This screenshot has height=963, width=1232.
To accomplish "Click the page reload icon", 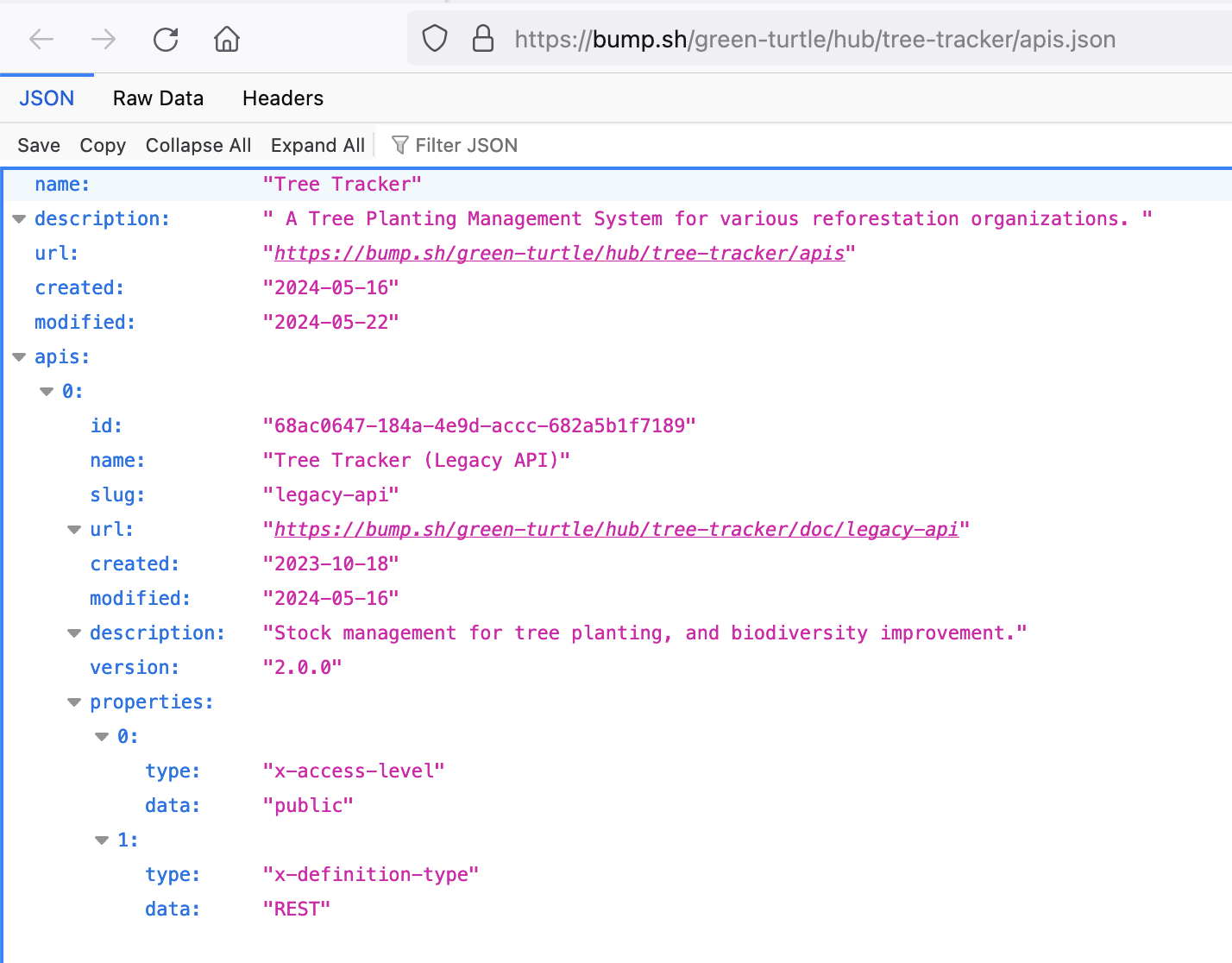I will [165, 39].
